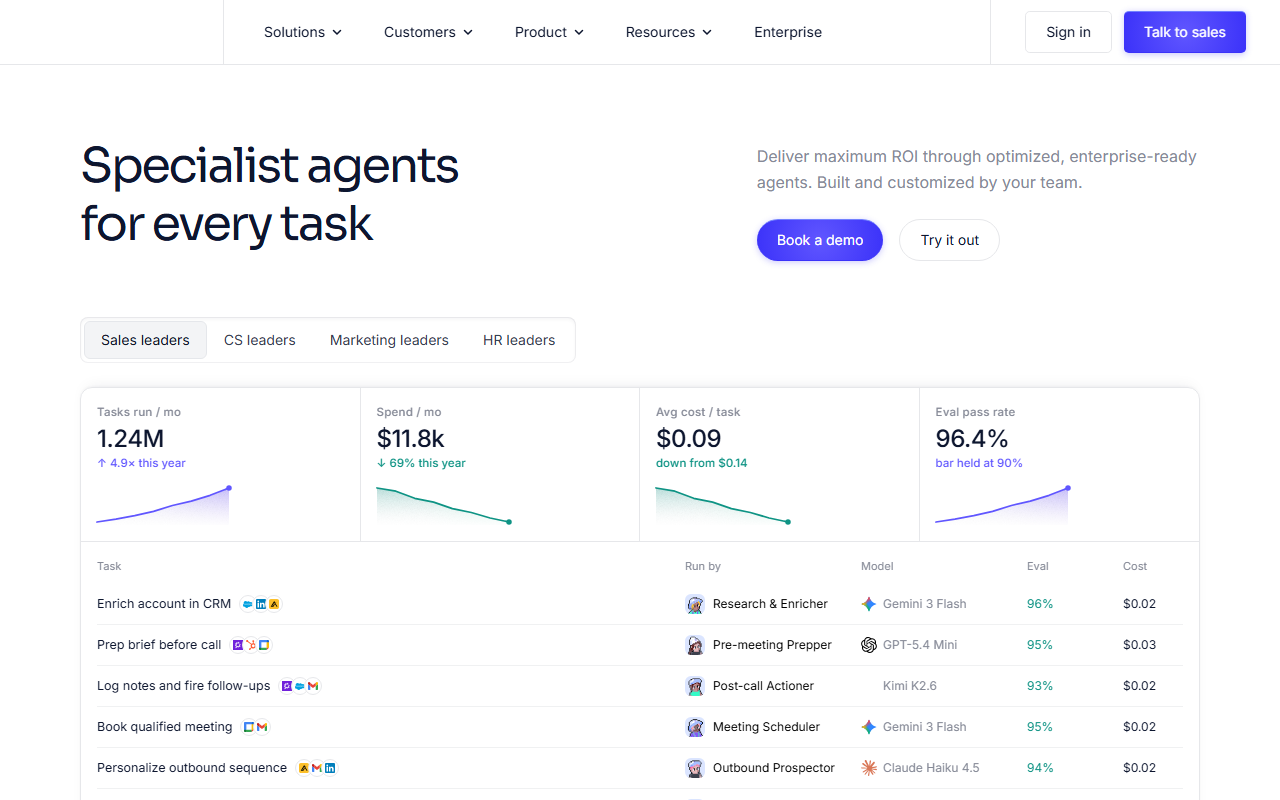Click 'Personalize outbound sequence' task text
1280x800 pixels.
pyautogui.click(x=192, y=768)
